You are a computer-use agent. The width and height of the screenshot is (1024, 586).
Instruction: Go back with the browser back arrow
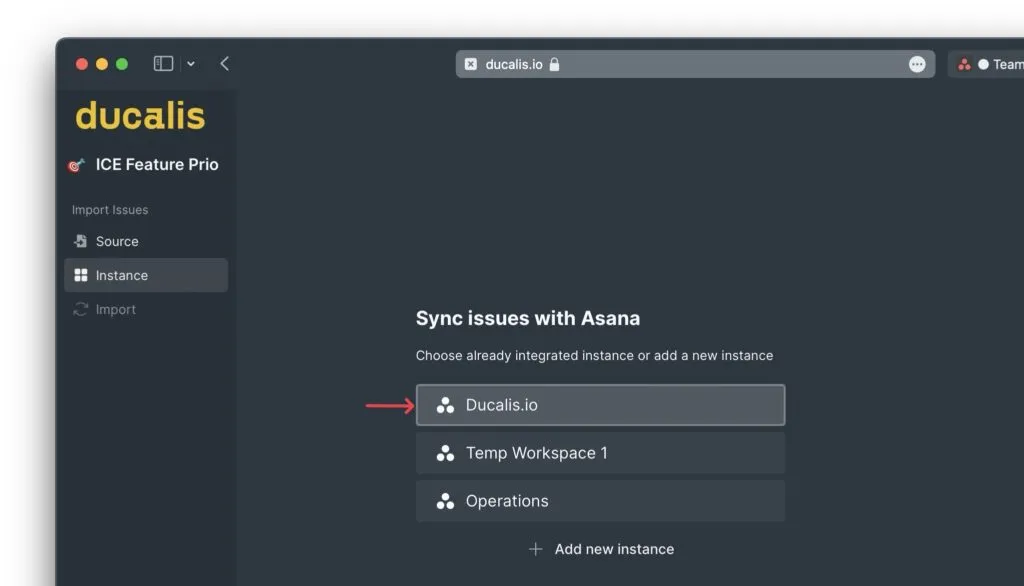coord(224,64)
